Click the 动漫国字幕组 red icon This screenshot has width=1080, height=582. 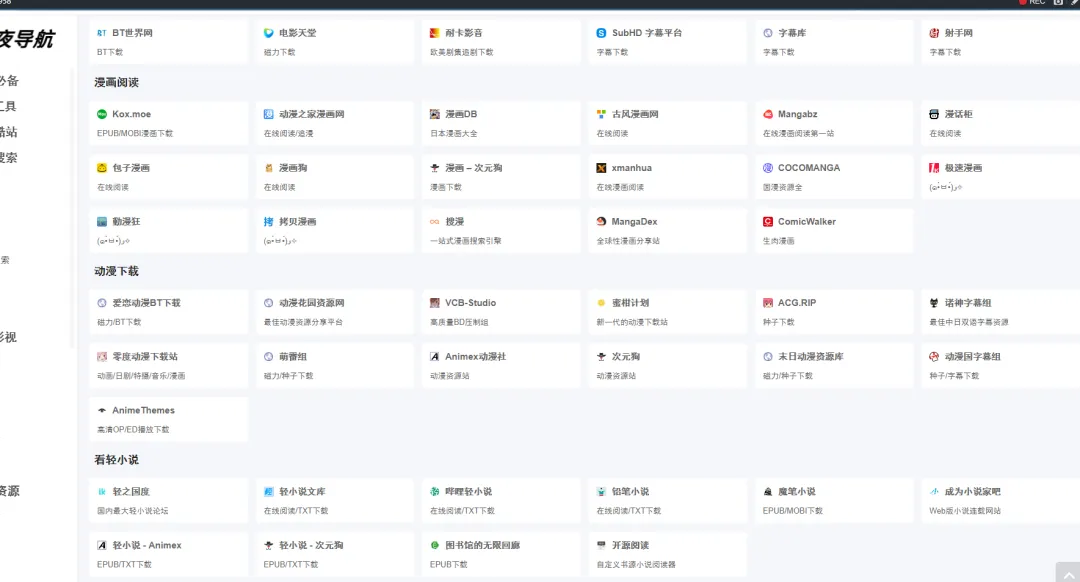point(934,357)
